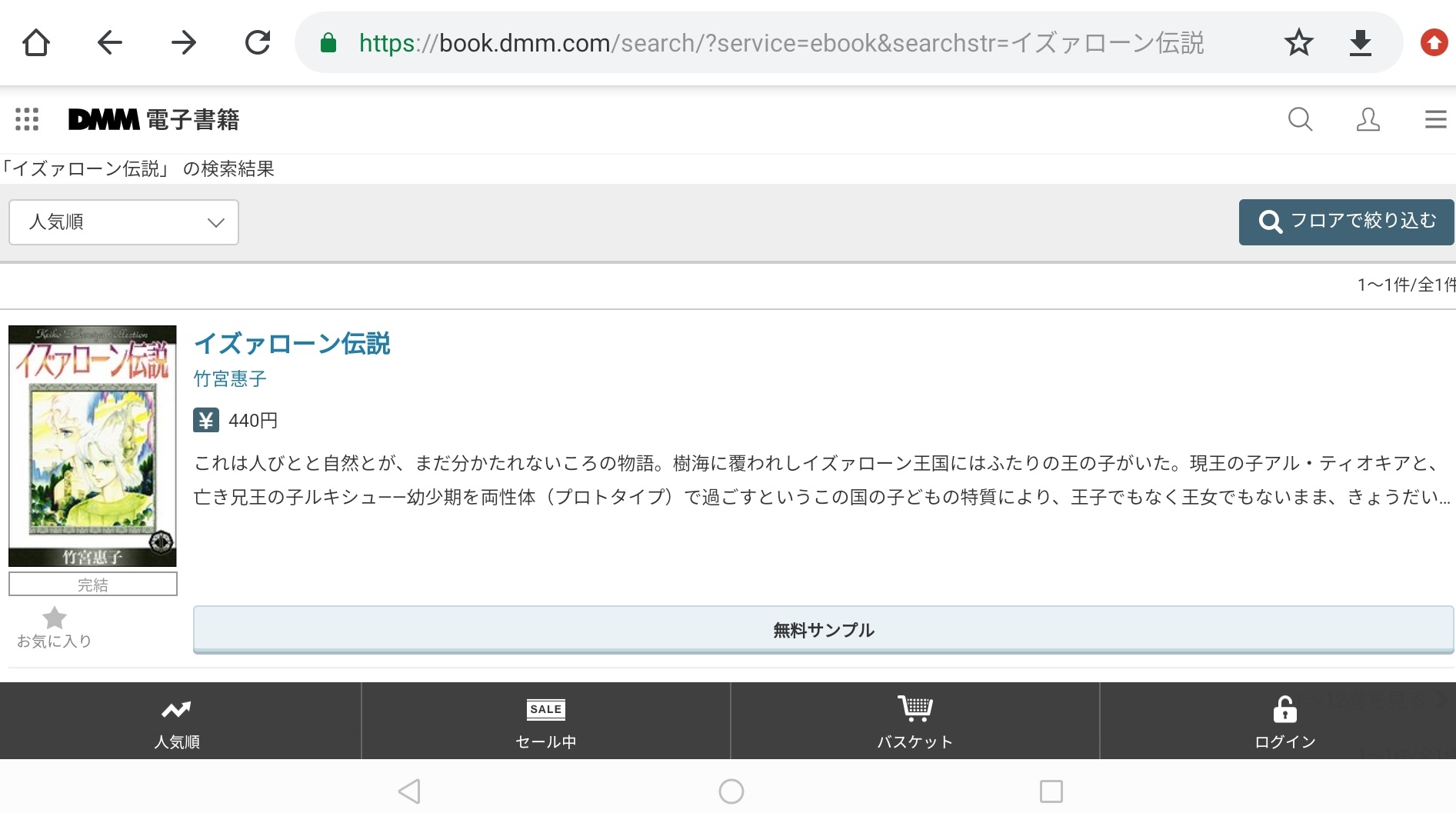Viewport: 1456px width, 813px height.
Task: Open the バスケット cart tab
Action: point(915,721)
